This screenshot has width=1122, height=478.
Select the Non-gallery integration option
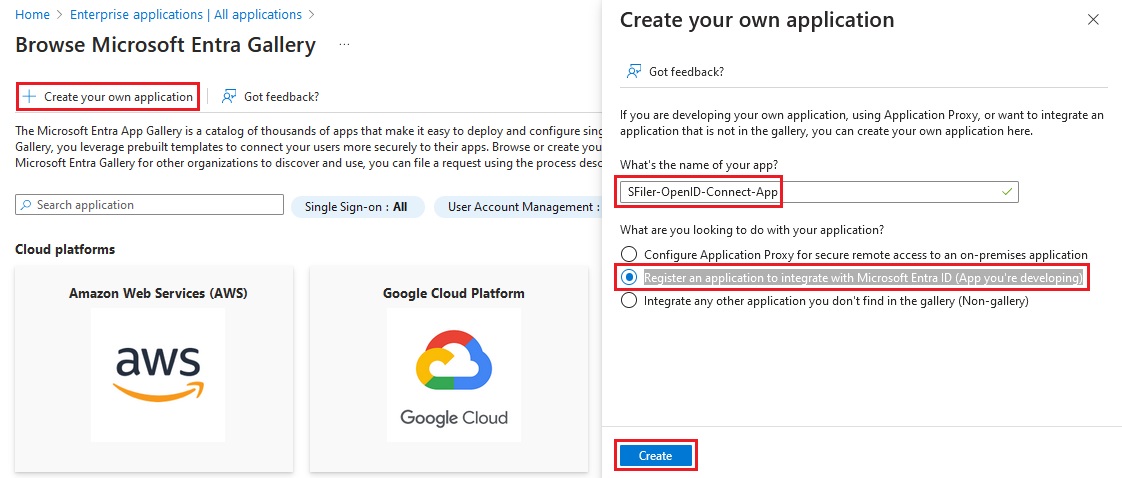click(x=824, y=301)
